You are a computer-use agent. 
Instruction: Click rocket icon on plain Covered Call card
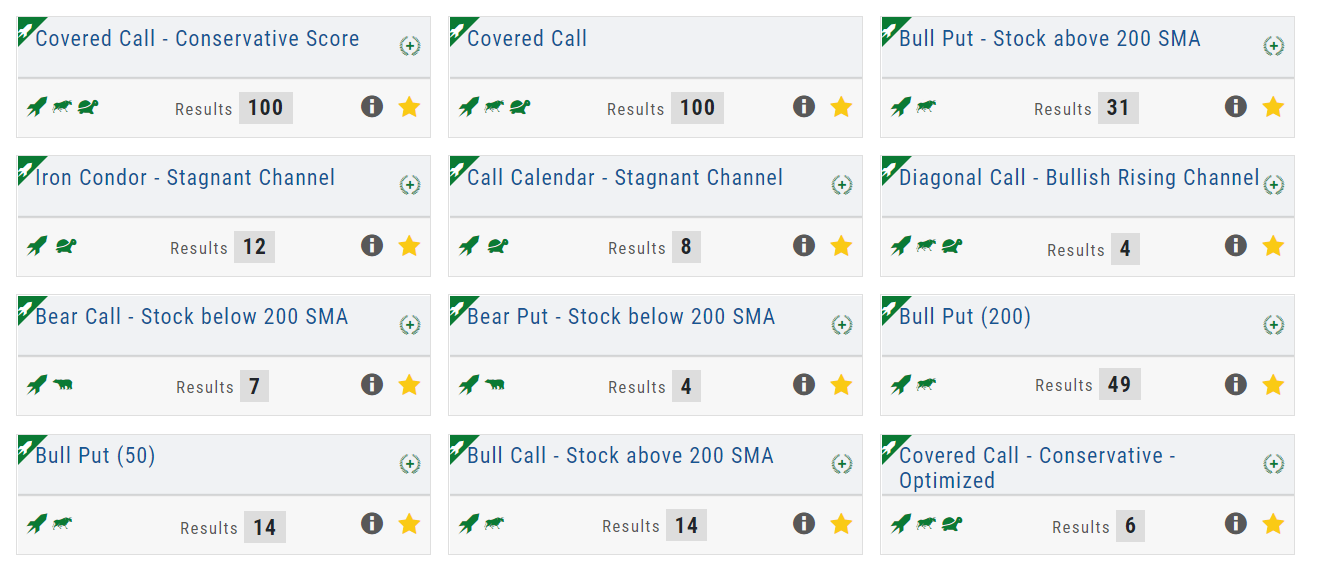click(x=468, y=106)
